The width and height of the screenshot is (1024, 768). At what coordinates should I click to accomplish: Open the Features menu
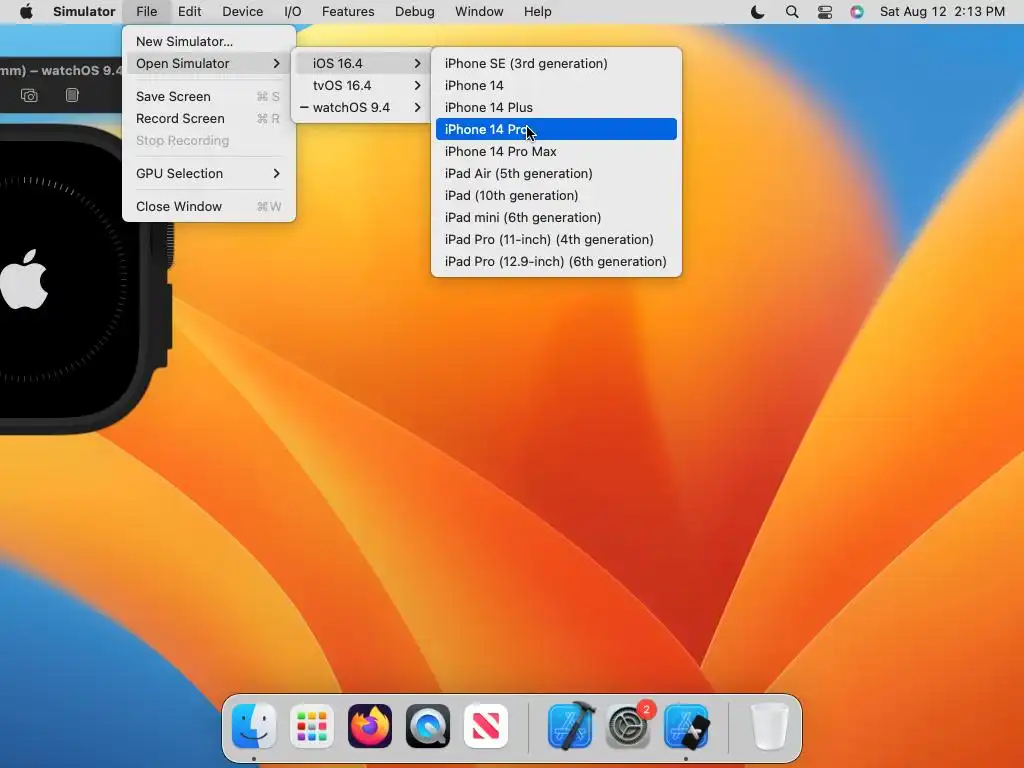(348, 12)
